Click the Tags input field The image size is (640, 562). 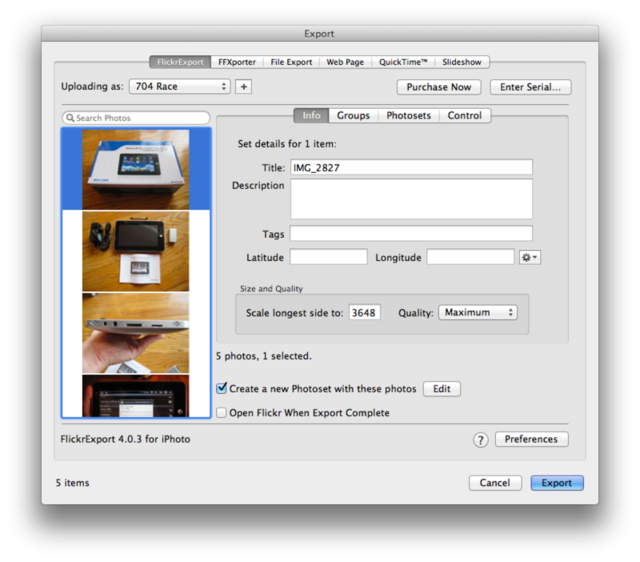click(x=411, y=233)
